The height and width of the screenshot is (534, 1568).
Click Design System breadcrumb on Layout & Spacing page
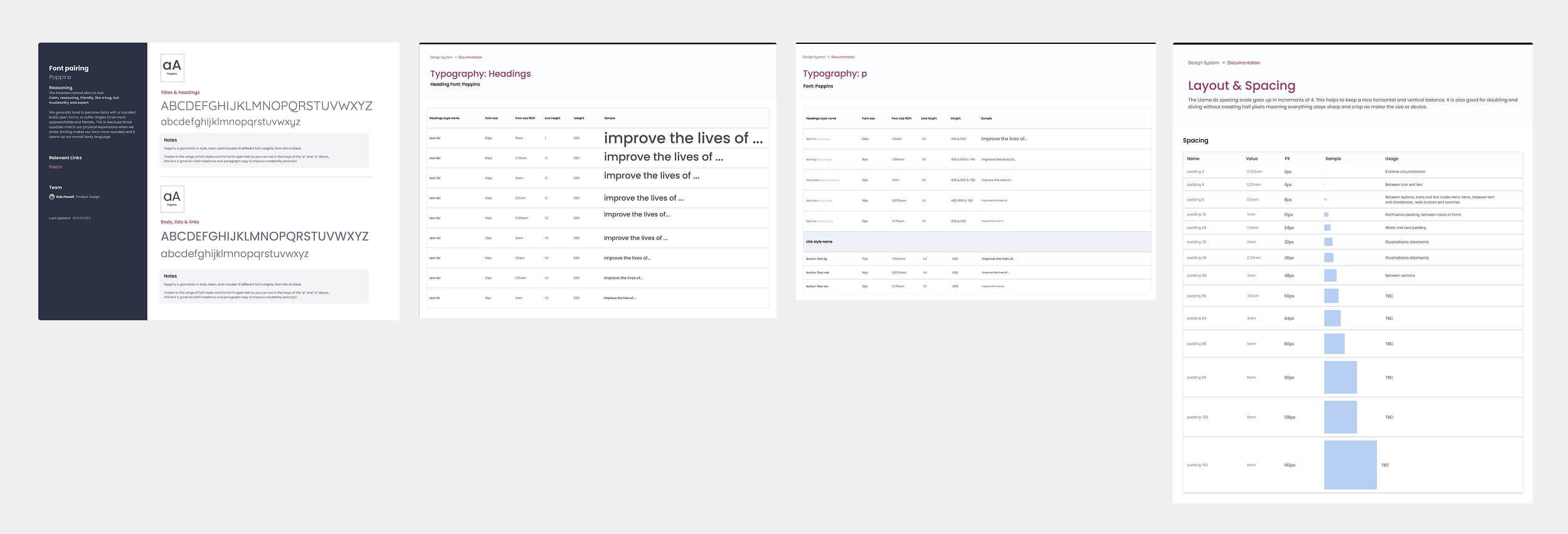(x=1203, y=63)
